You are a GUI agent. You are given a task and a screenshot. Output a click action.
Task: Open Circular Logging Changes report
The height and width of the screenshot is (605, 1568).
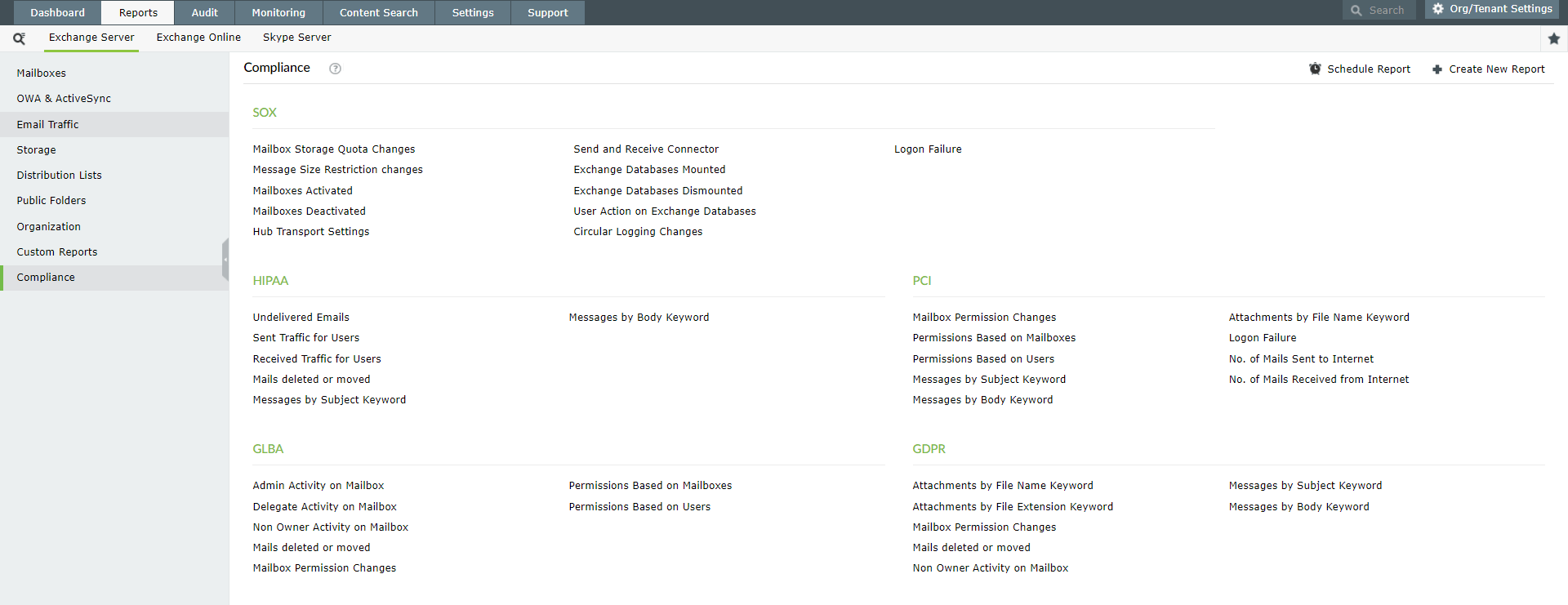(638, 232)
